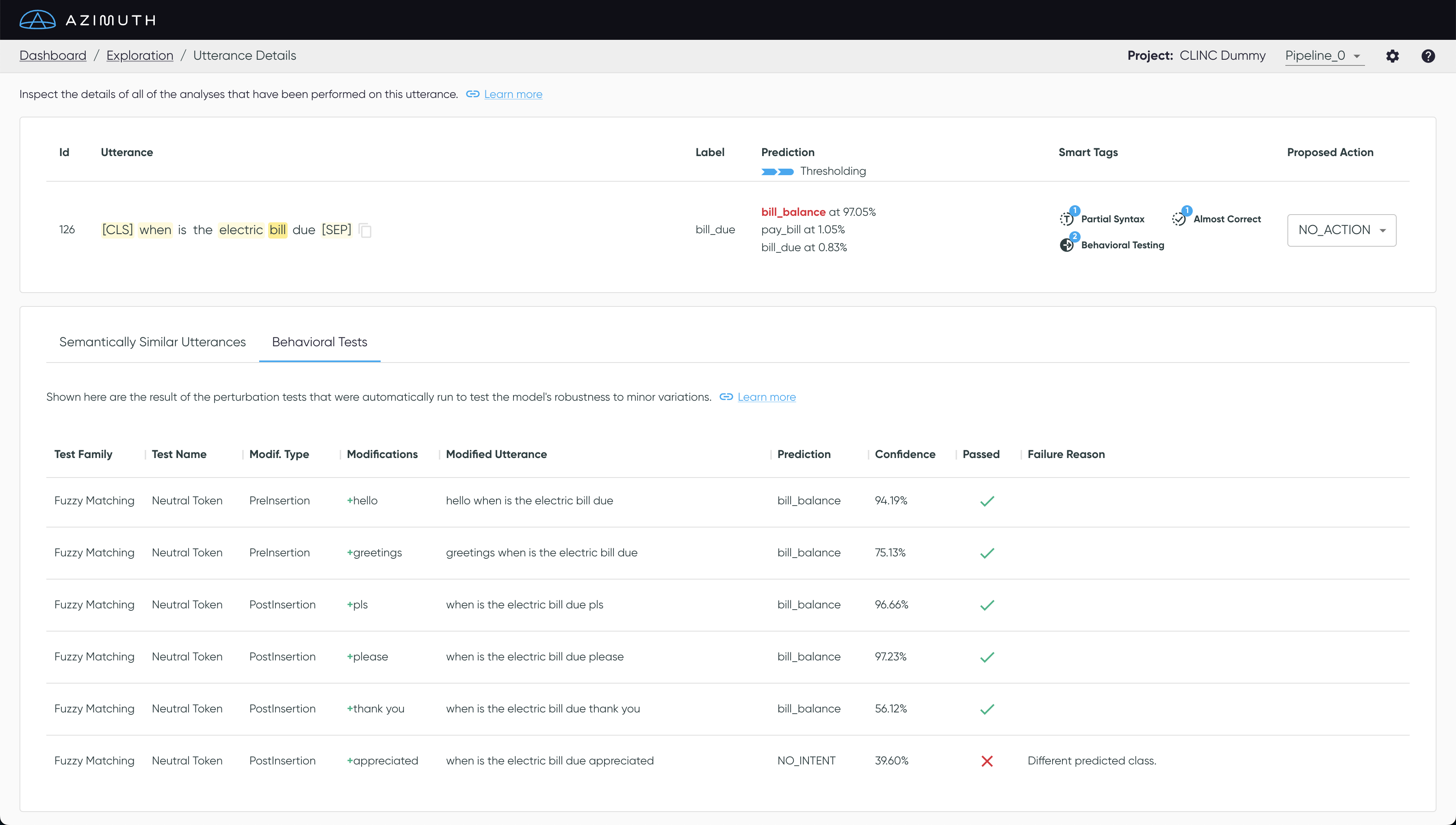The width and height of the screenshot is (1456, 825).
Task: Click the Modif. Type column header
Action: tap(279, 454)
